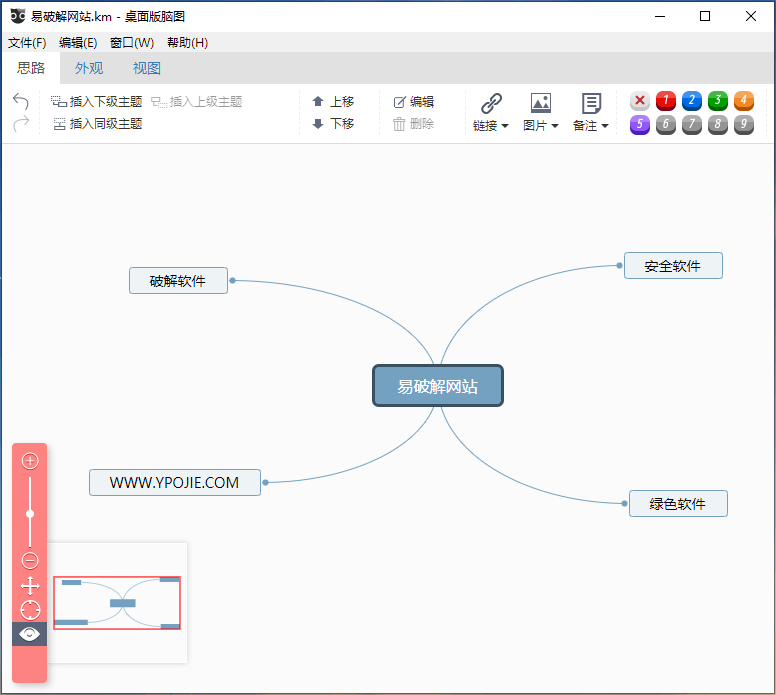Viewport: 776px width, 695px height.
Task: Click the 删除 delete button
Action: point(414,123)
